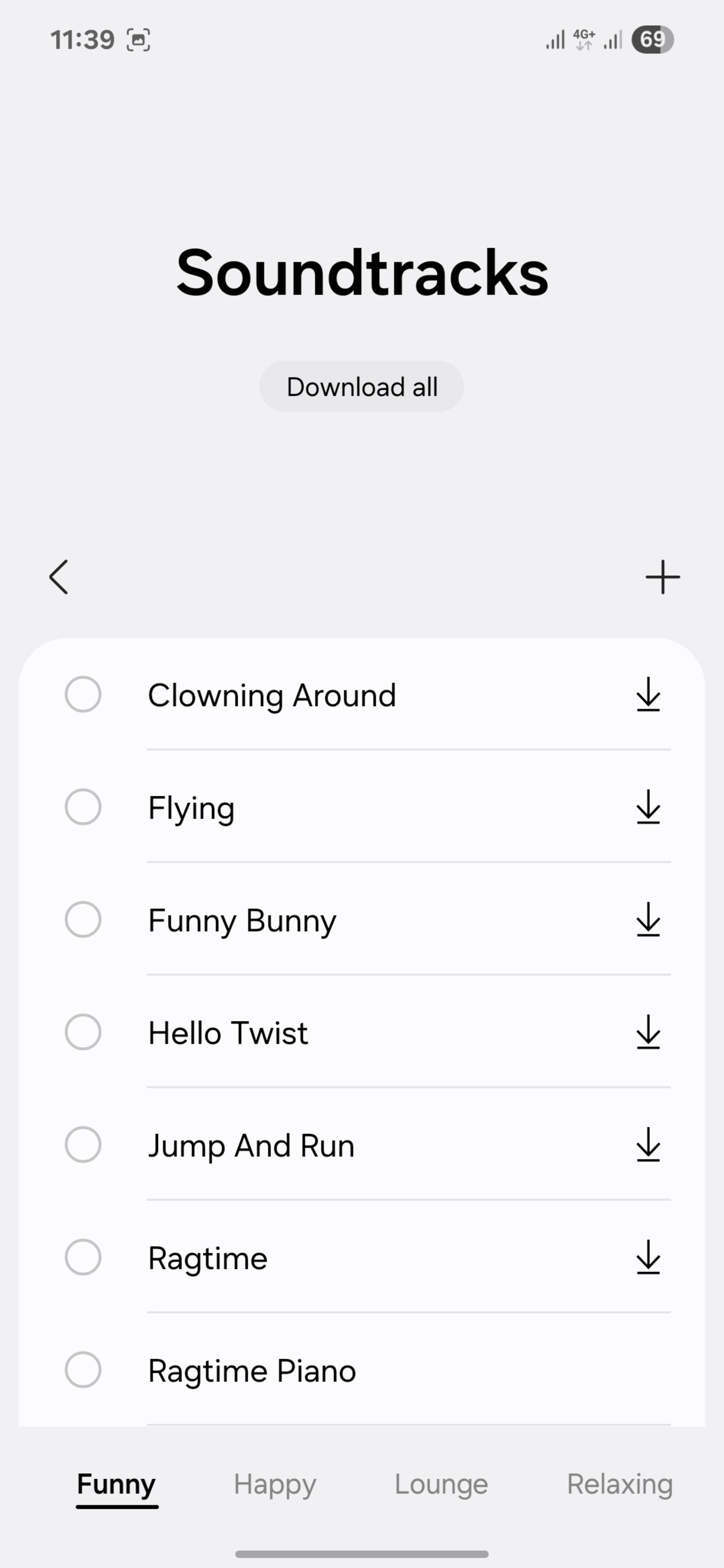Tap the Download all button
This screenshot has height=1568, width=724.
(x=362, y=386)
